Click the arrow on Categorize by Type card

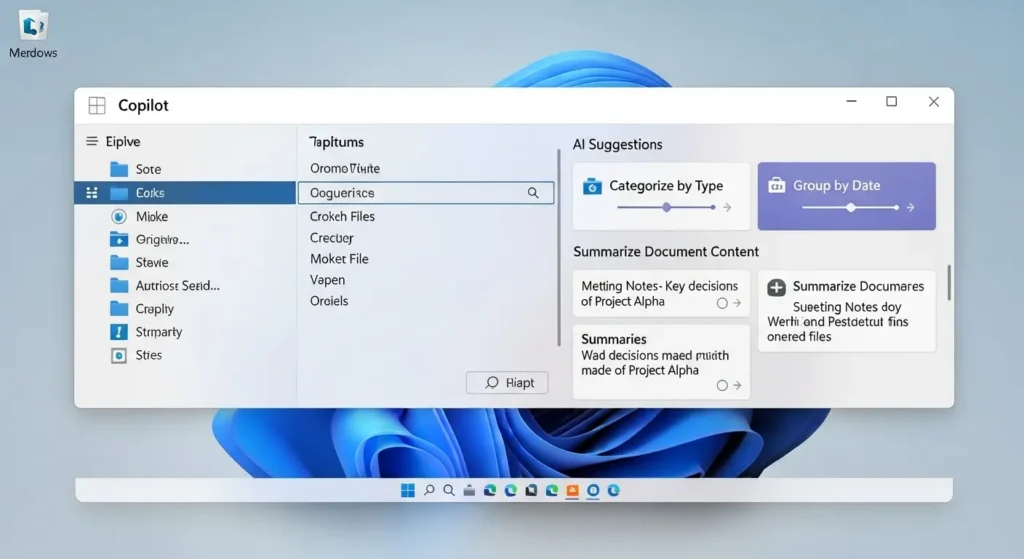(x=727, y=207)
